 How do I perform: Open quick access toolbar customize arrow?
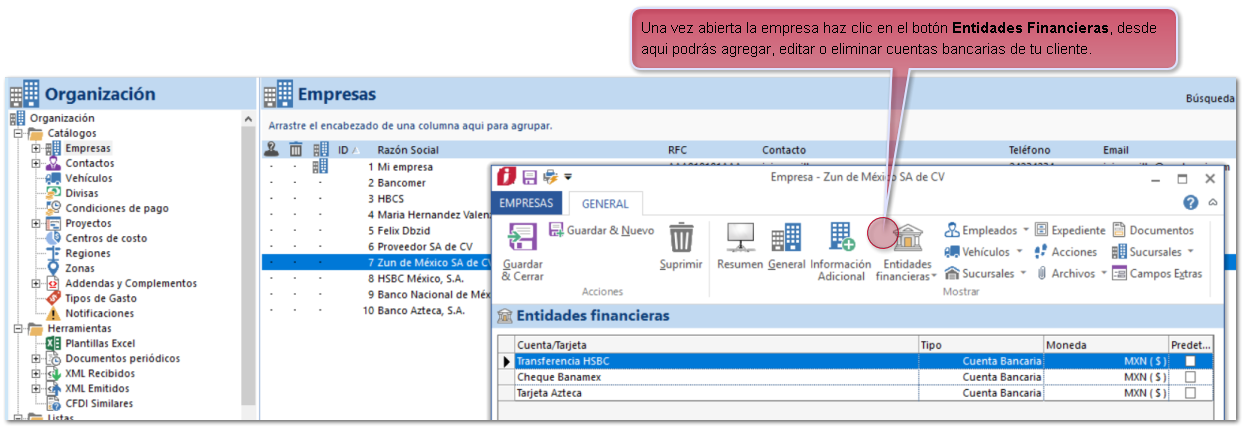coord(568,177)
